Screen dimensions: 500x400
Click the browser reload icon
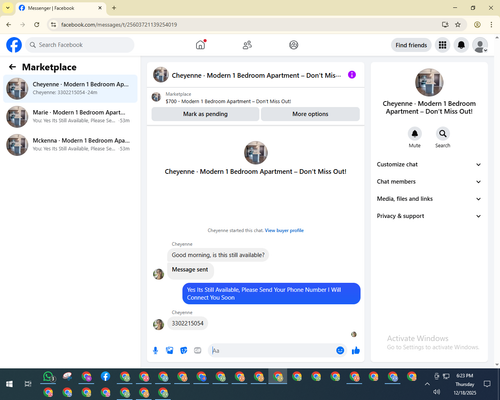(37, 24)
